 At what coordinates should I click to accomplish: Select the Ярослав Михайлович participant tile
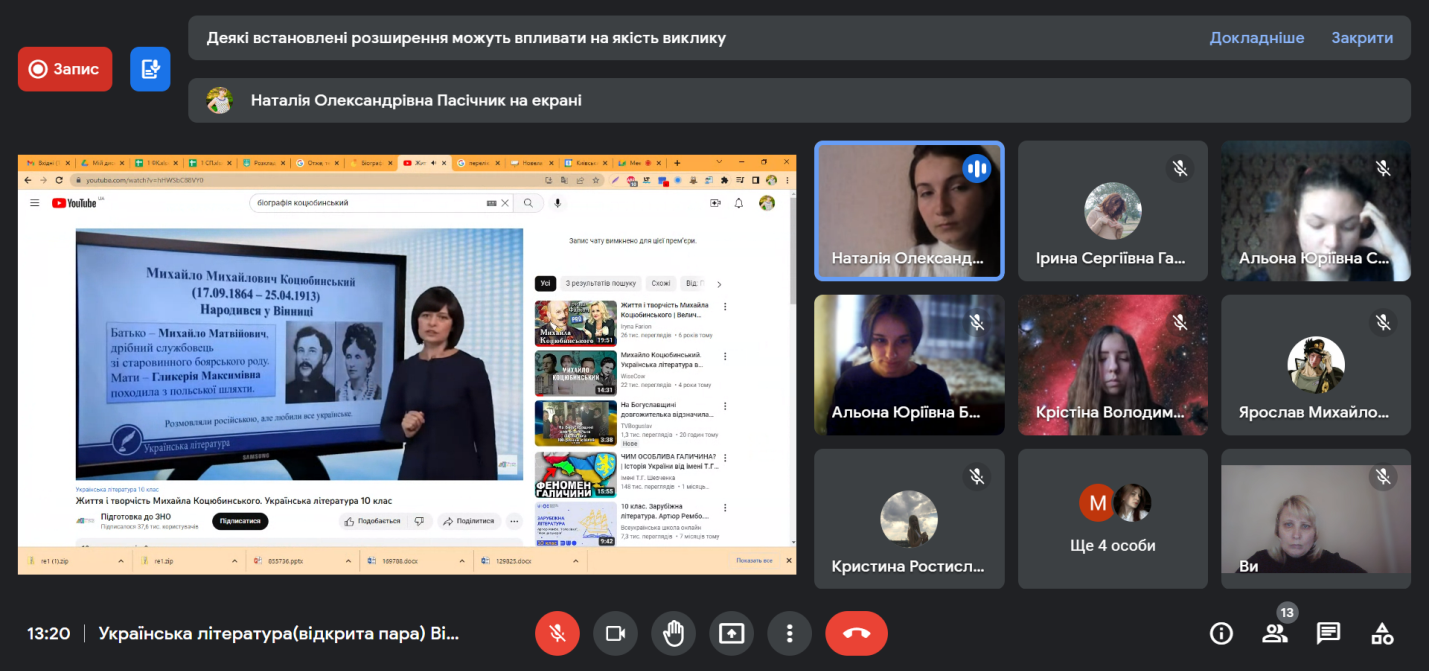1315,364
